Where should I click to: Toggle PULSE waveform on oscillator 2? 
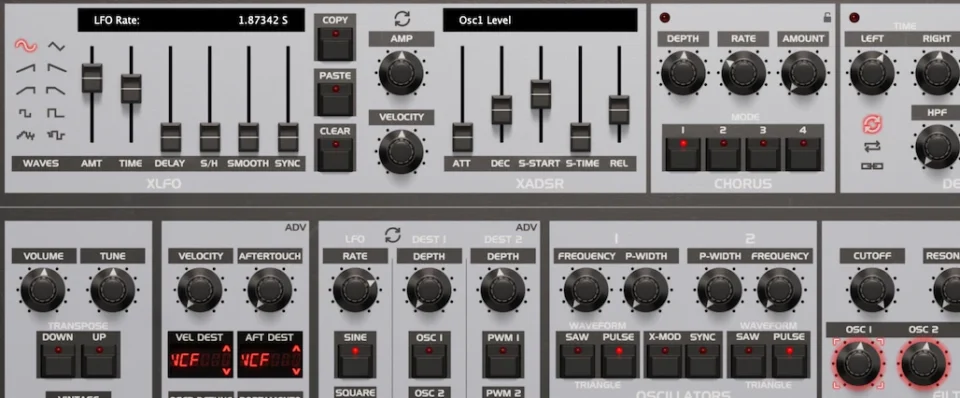789,361
